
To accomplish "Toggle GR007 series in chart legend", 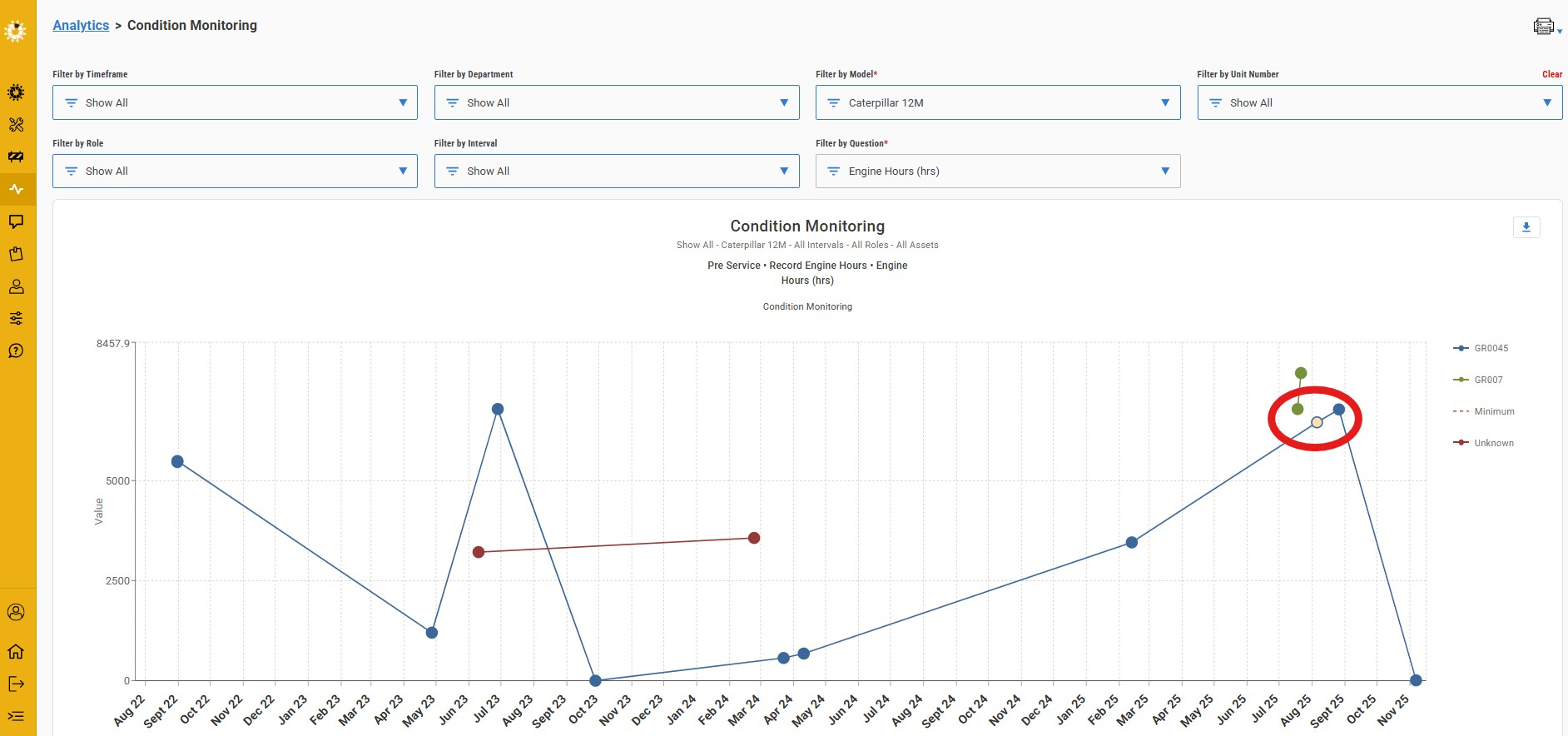I will coord(1487,380).
